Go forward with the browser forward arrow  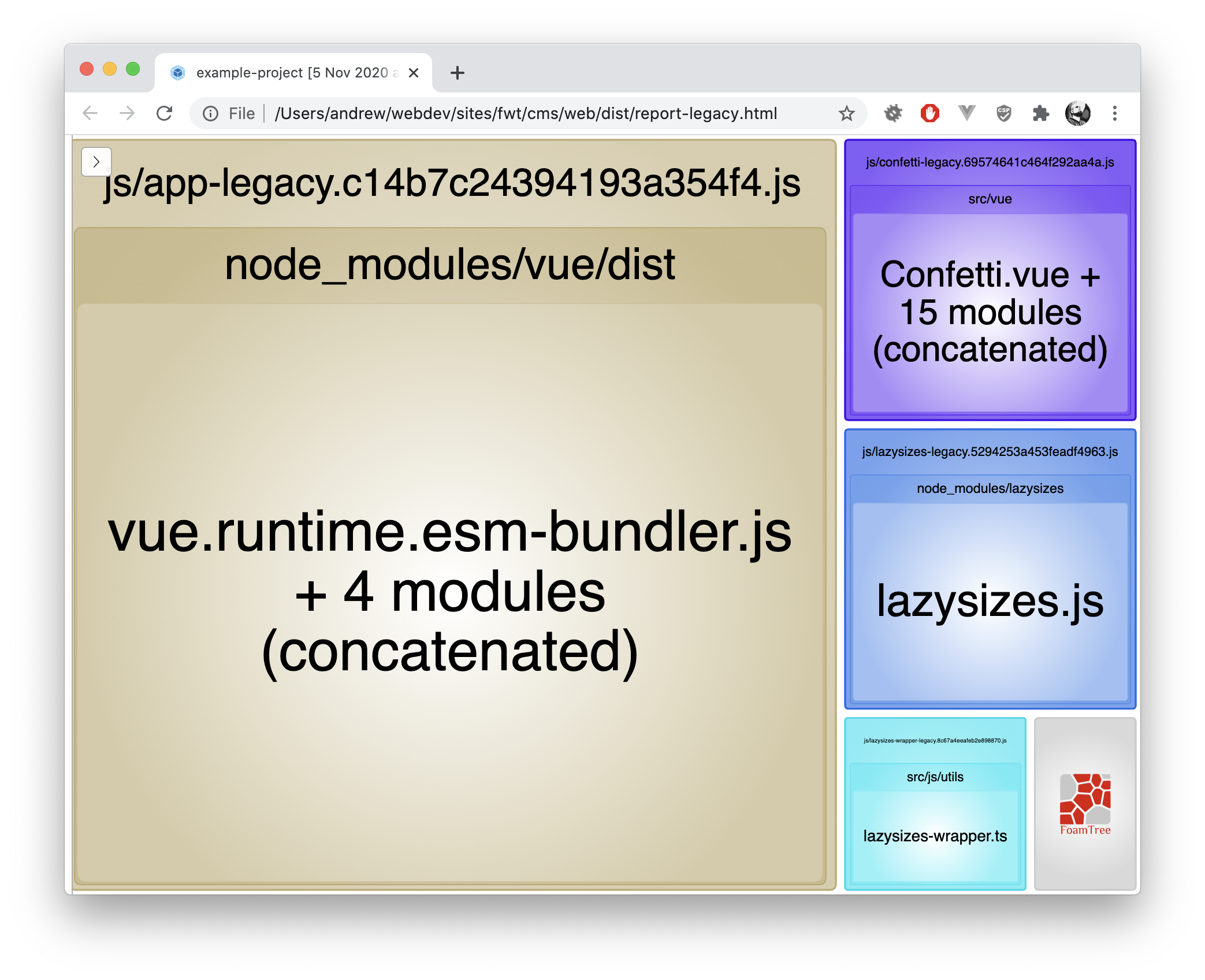pos(127,113)
